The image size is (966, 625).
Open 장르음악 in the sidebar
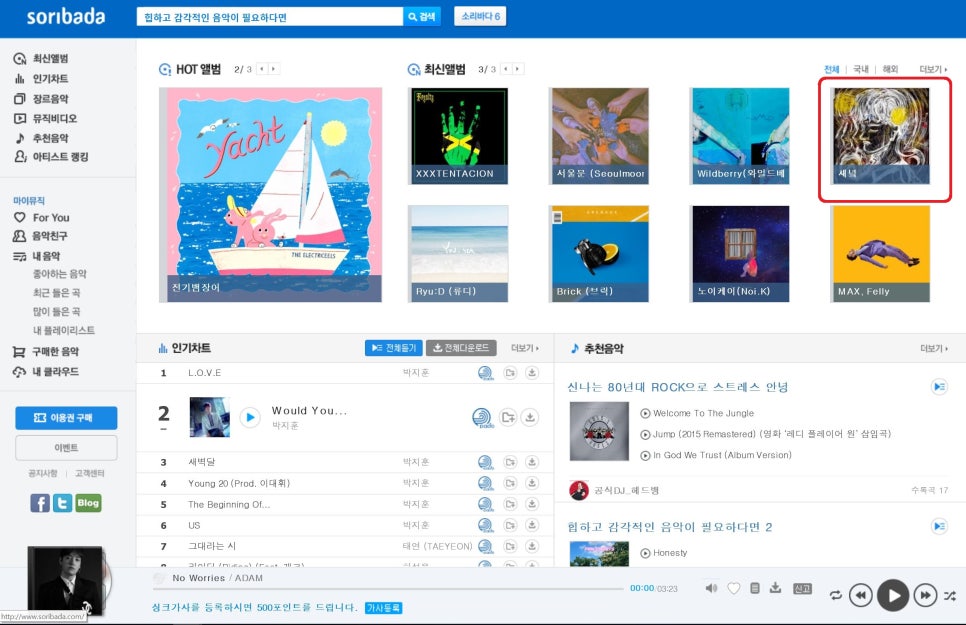point(41,99)
